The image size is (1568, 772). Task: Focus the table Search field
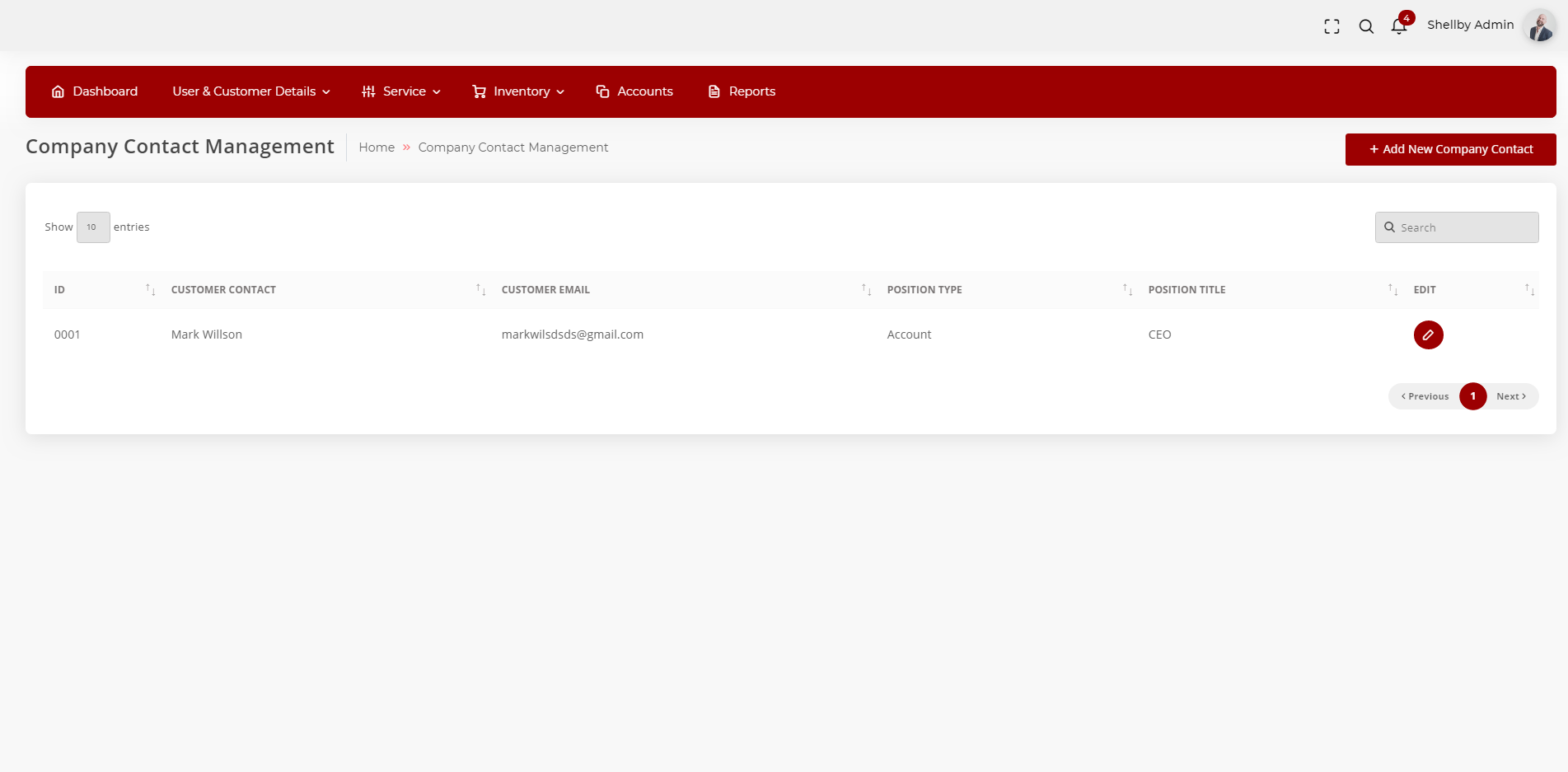[x=1457, y=227]
